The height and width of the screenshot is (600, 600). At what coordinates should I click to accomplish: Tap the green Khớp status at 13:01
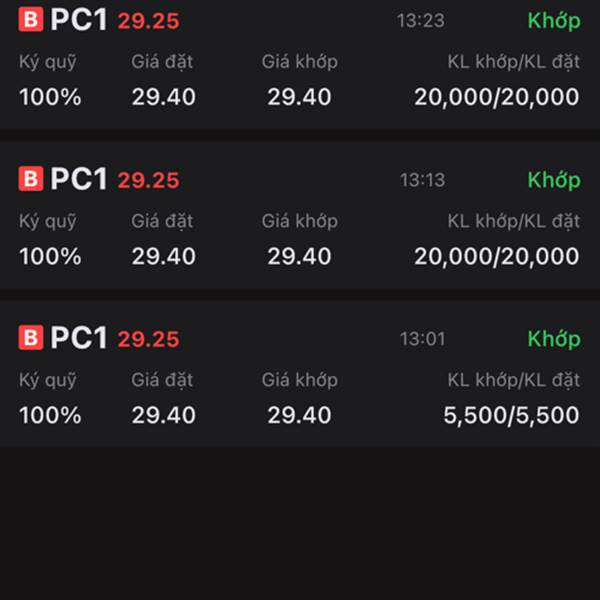554,339
